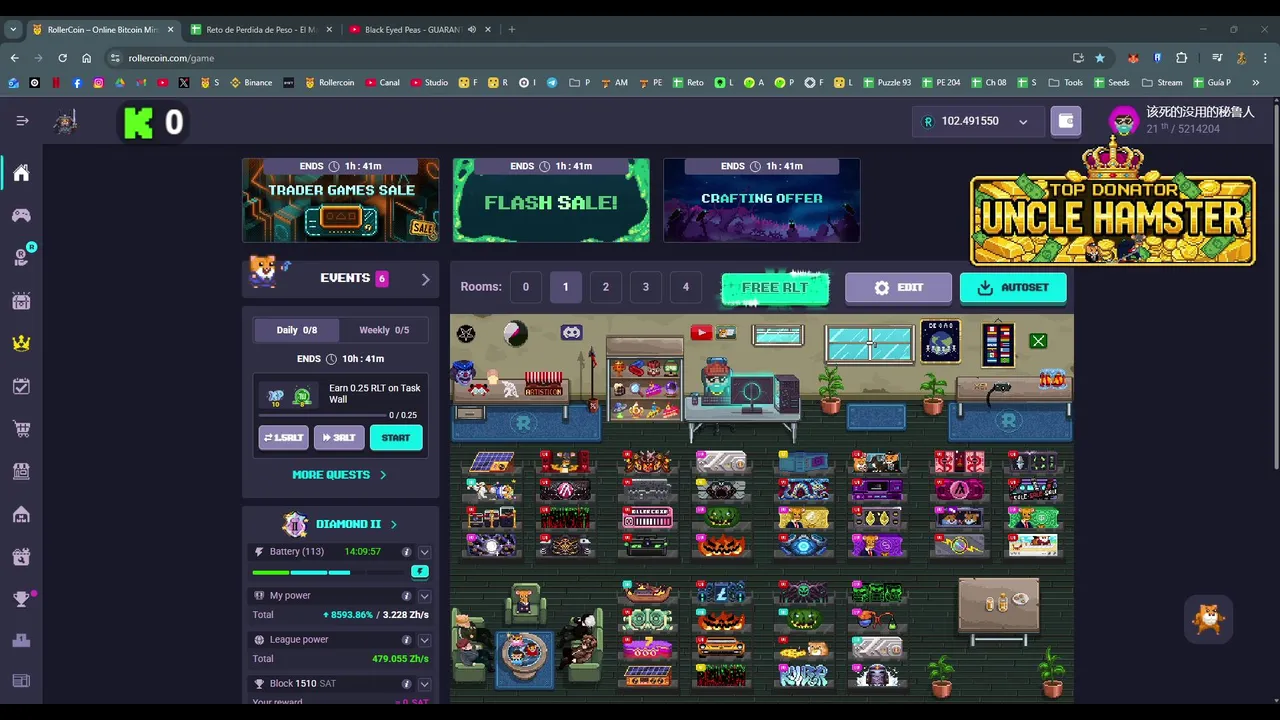
Task: Expand the Block reward section chevron
Action: (424, 684)
